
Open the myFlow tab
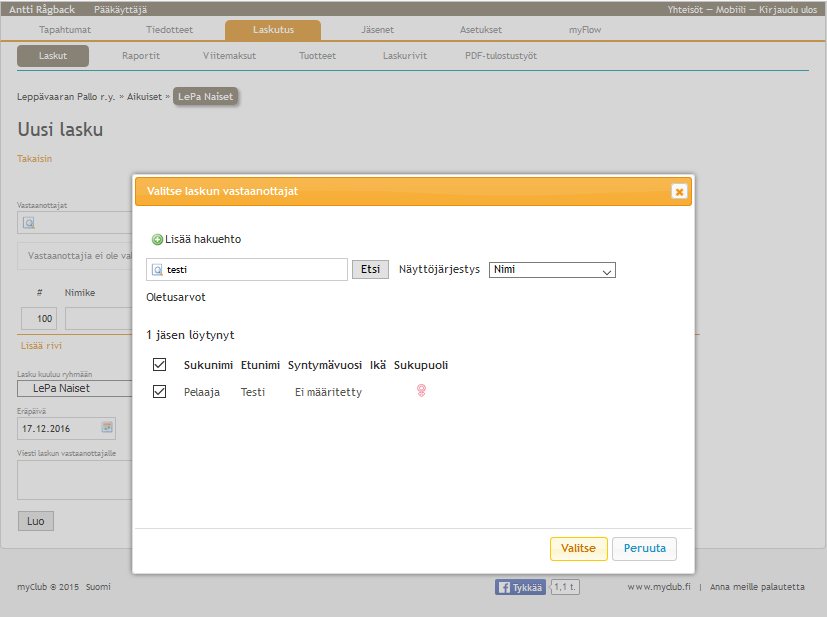click(584, 30)
